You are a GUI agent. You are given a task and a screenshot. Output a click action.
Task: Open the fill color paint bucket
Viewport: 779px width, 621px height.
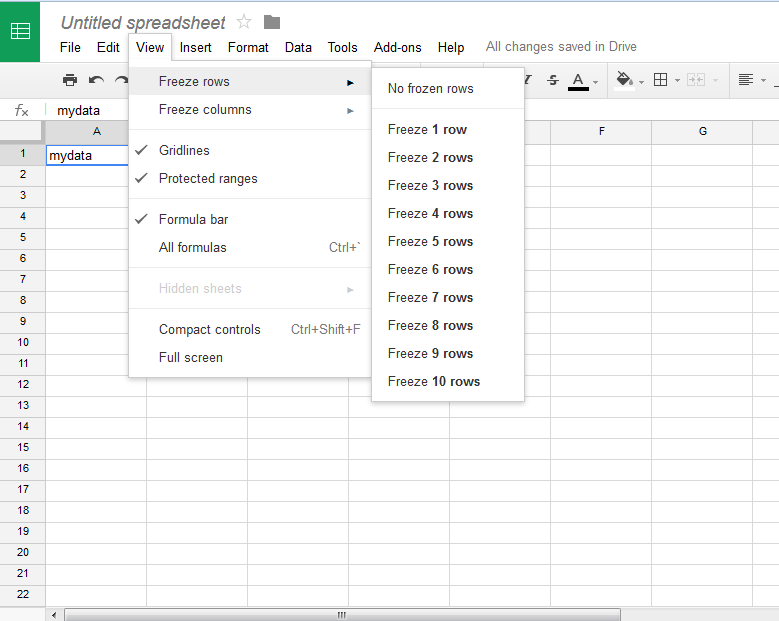tap(624, 80)
